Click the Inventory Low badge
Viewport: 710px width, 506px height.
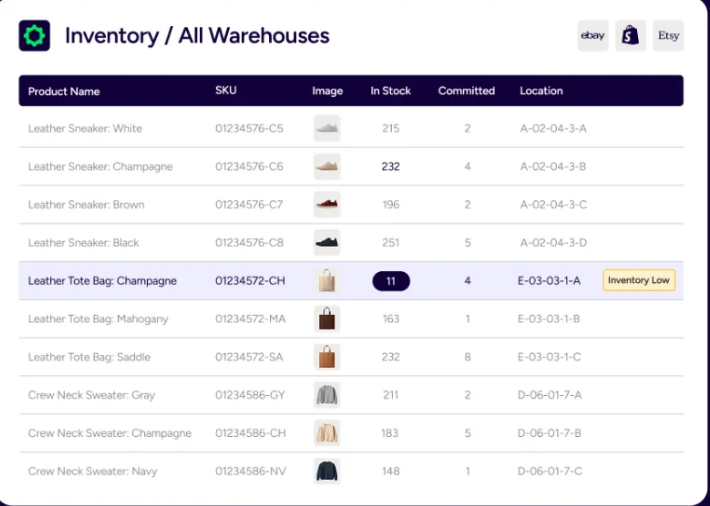[x=639, y=280]
